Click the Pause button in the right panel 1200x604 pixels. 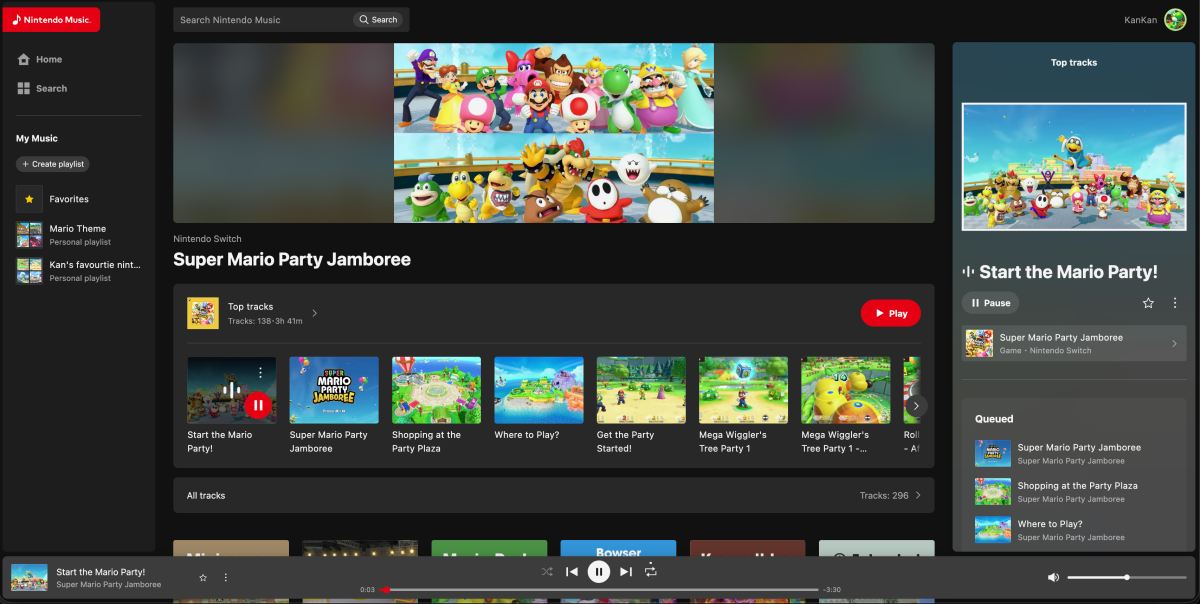[x=990, y=303]
